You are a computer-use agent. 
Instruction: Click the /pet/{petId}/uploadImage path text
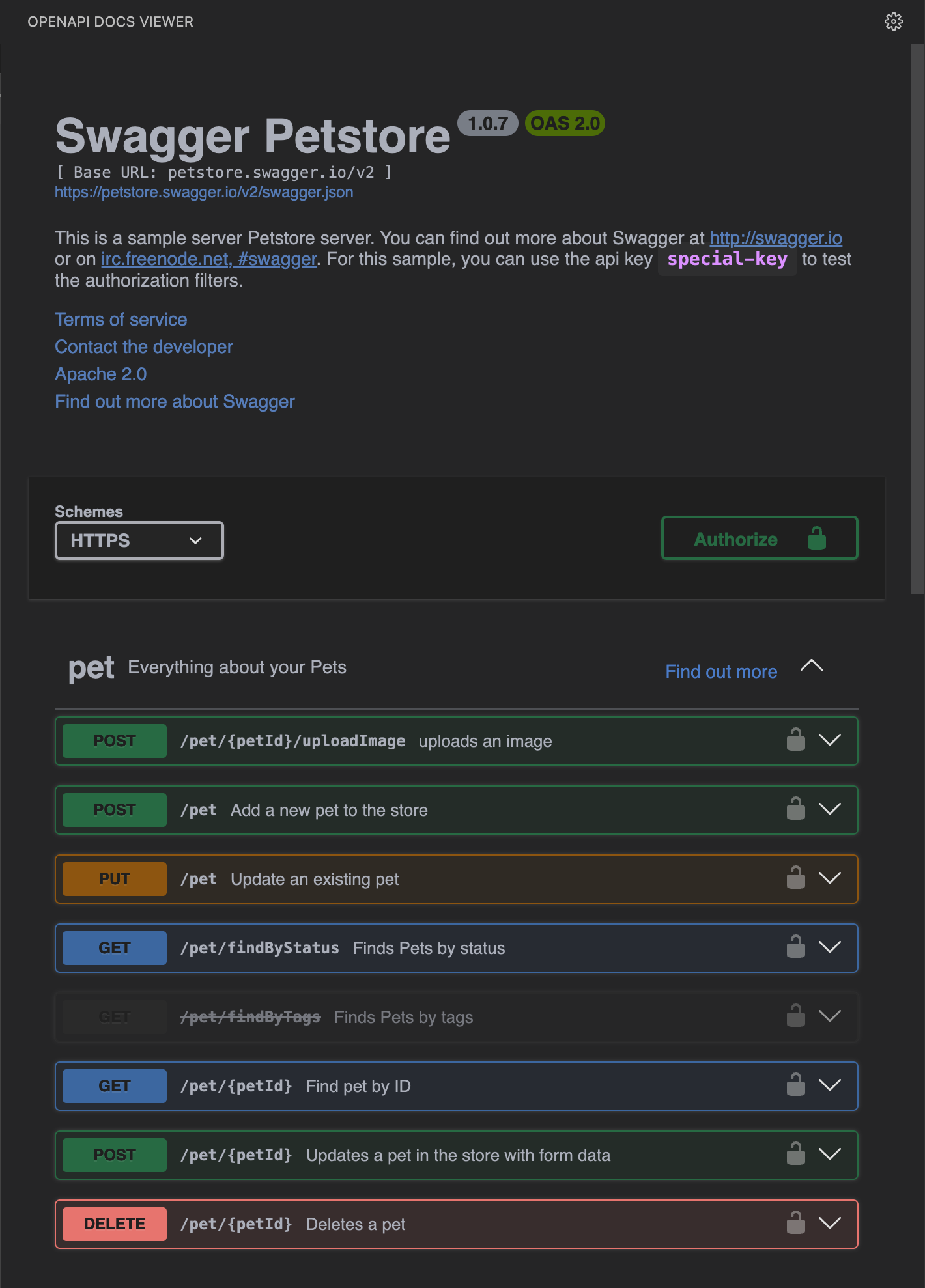tap(293, 741)
